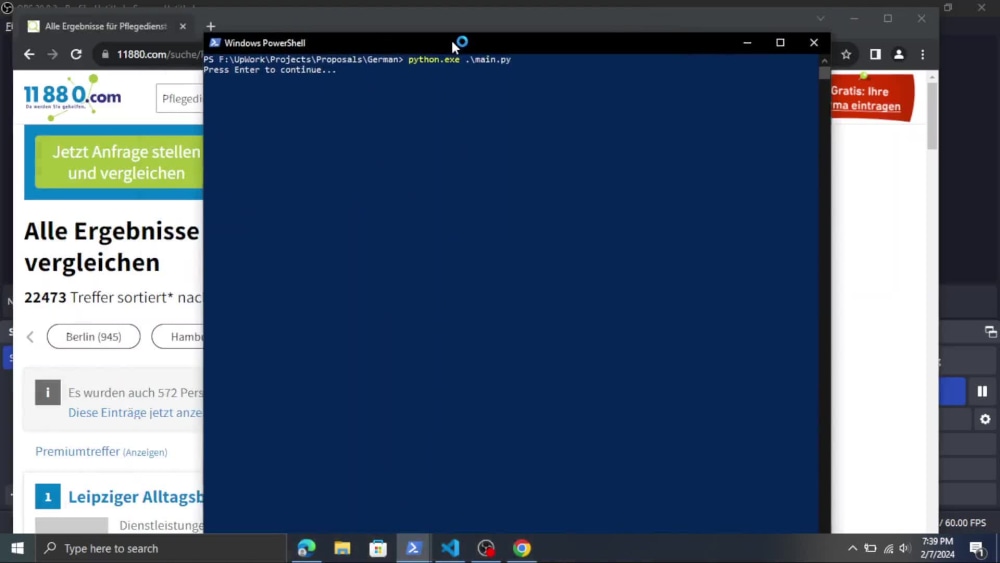1000x563 pixels.
Task: Open OBS Studio from the taskbar
Action: point(486,548)
